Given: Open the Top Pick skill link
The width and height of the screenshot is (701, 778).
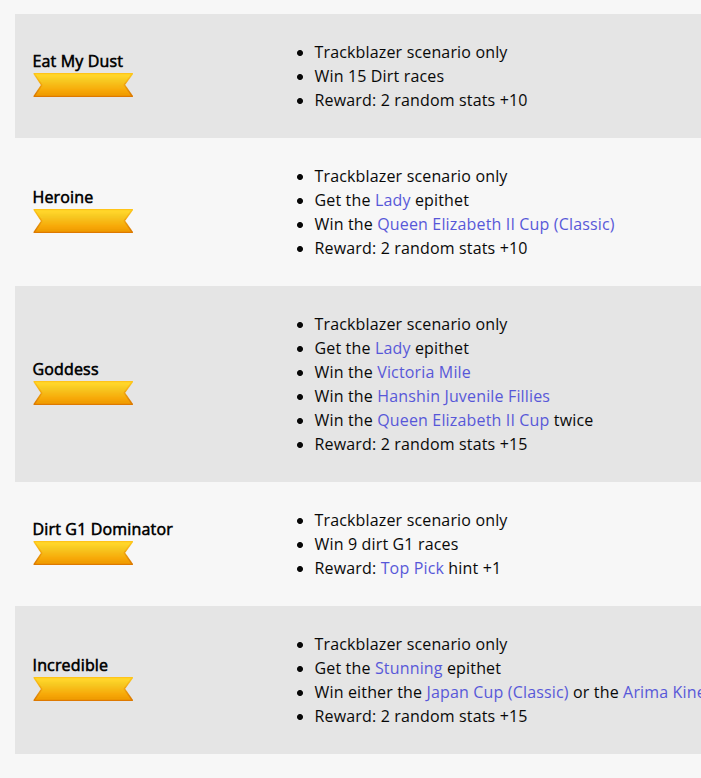Looking at the screenshot, I should tap(412, 568).
